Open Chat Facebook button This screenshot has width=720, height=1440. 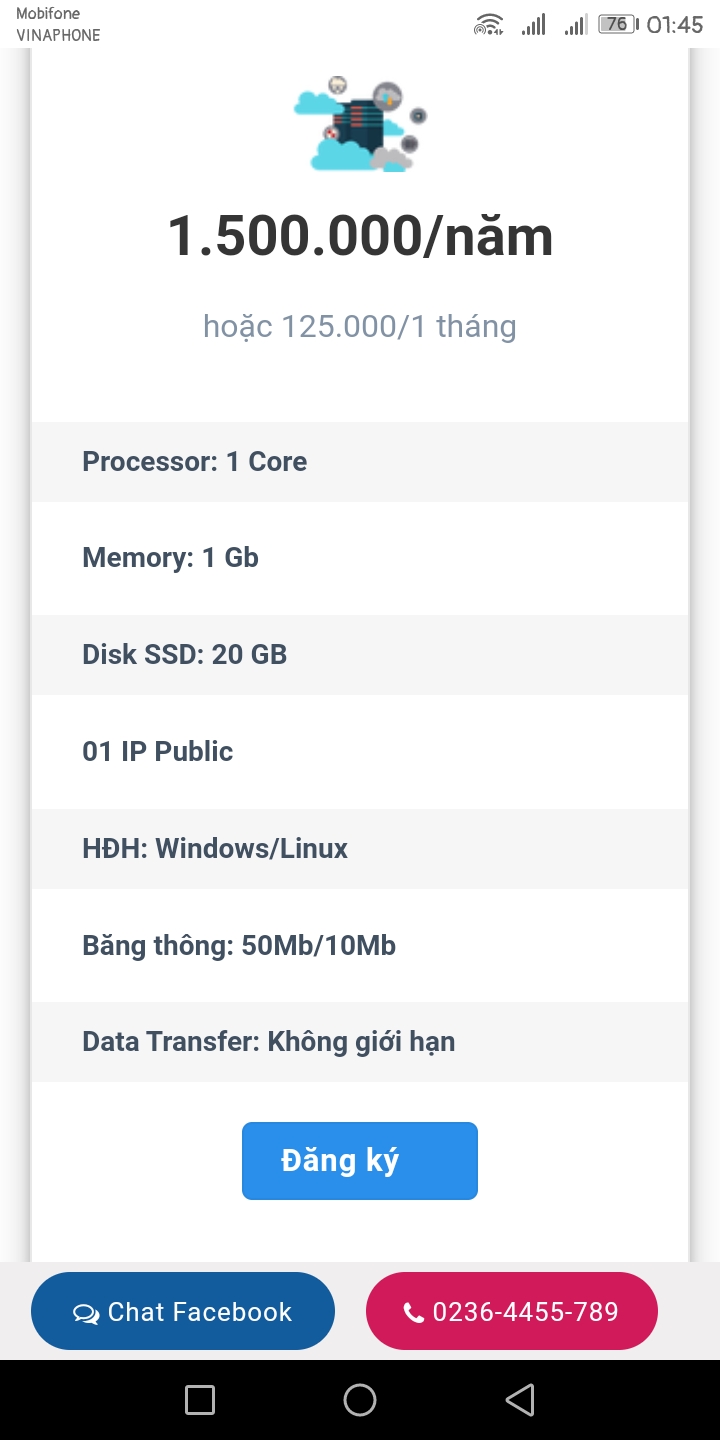183,1311
